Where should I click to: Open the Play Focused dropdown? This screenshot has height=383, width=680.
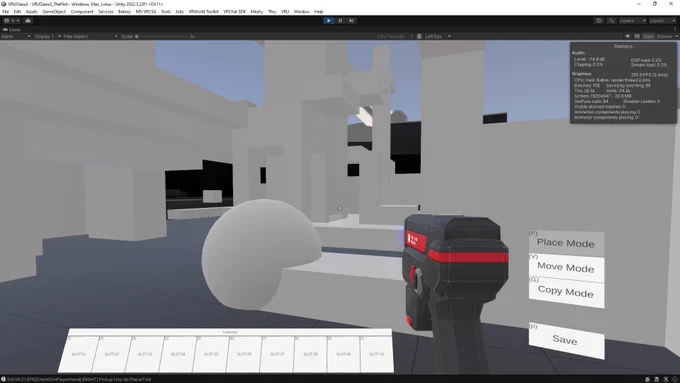394,36
